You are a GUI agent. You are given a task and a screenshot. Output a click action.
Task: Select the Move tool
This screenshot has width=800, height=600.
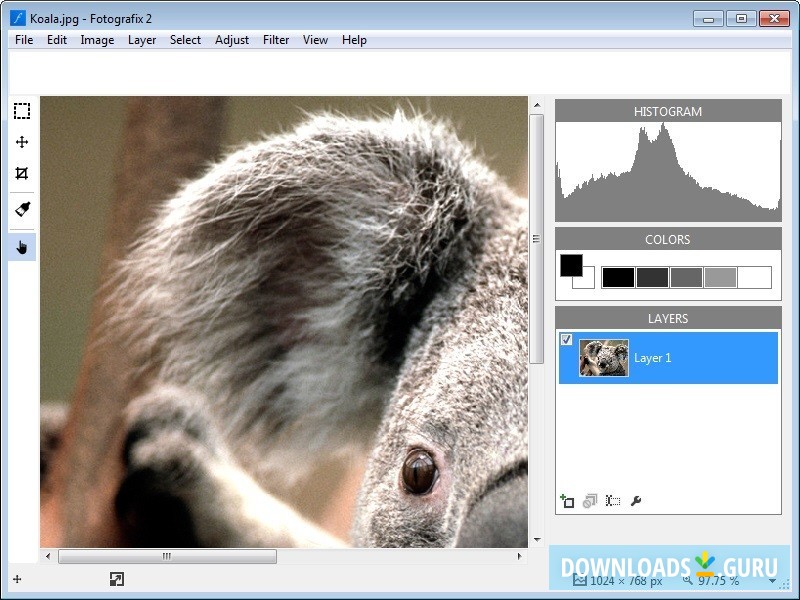[x=21, y=142]
